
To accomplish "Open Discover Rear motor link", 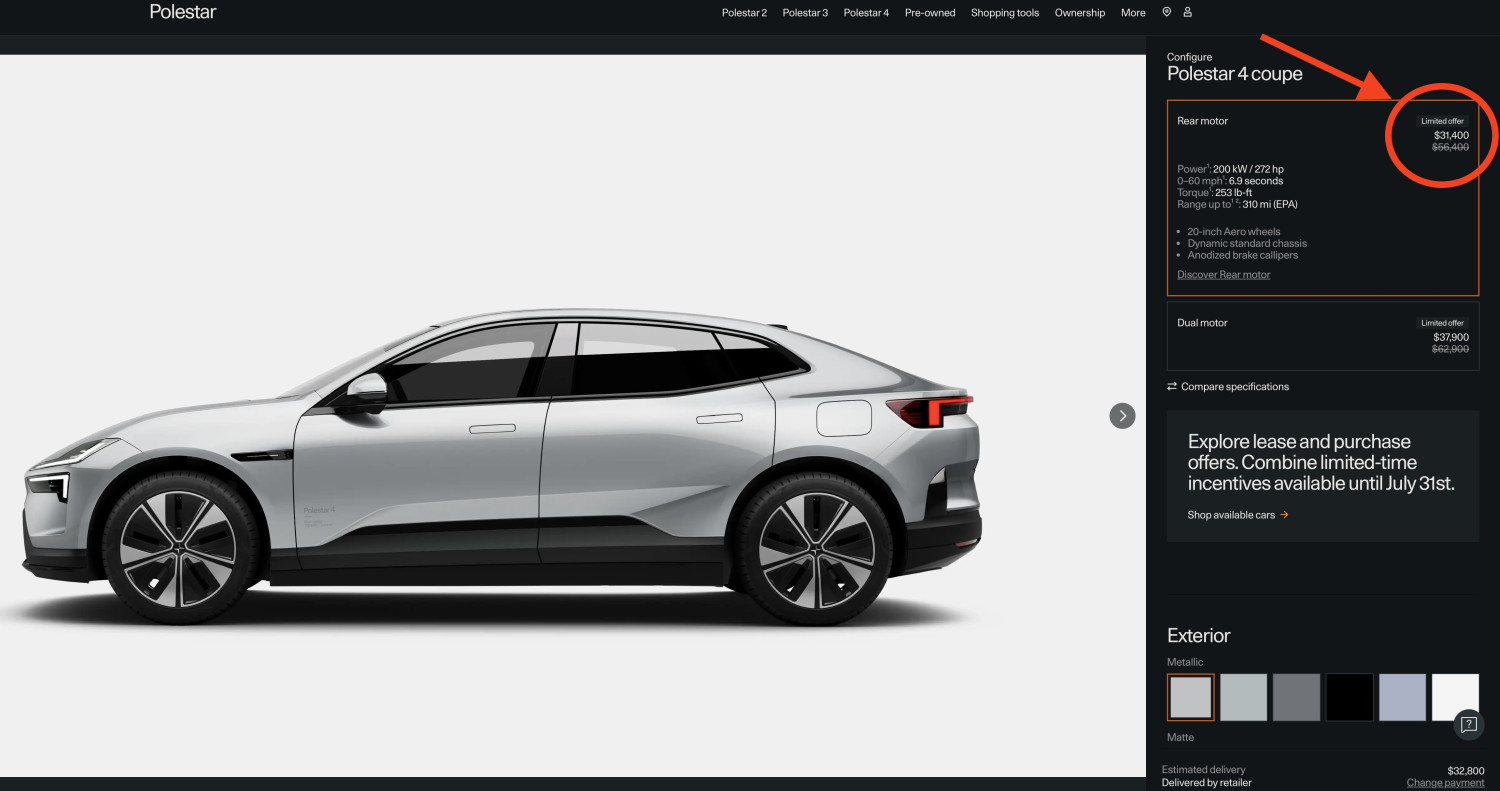I will coord(1223,275).
